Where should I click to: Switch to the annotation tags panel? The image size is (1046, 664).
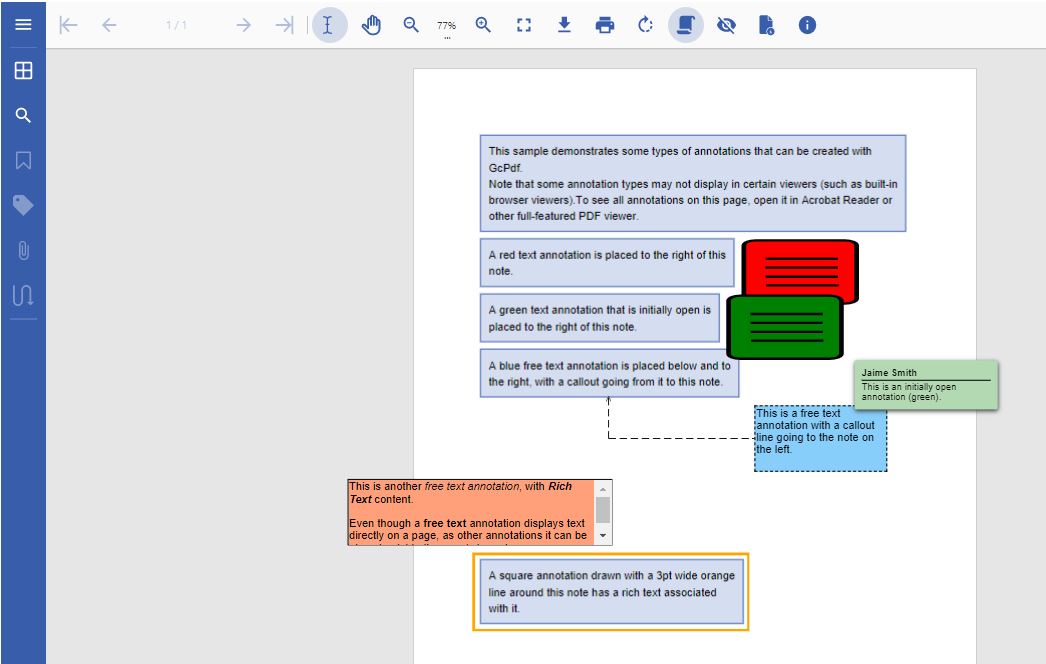[x=23, y=205]
